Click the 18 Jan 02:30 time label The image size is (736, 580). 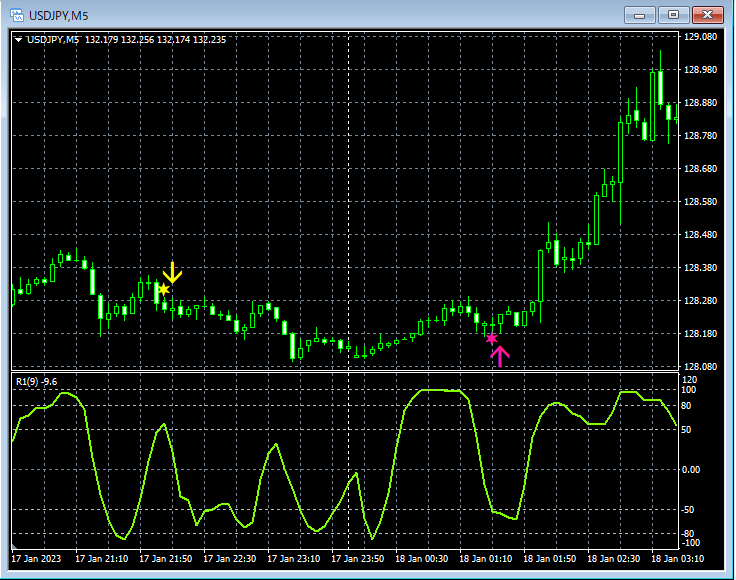point(613,558)
